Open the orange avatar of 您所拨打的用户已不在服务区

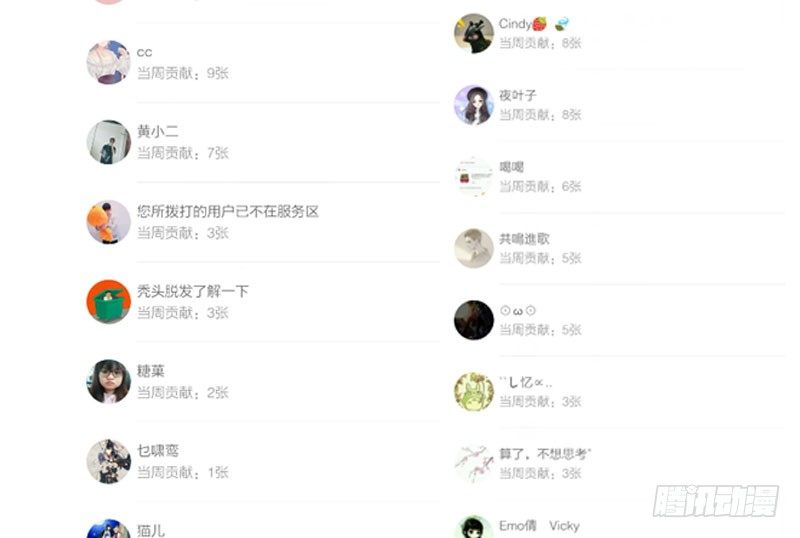[108, 222]
